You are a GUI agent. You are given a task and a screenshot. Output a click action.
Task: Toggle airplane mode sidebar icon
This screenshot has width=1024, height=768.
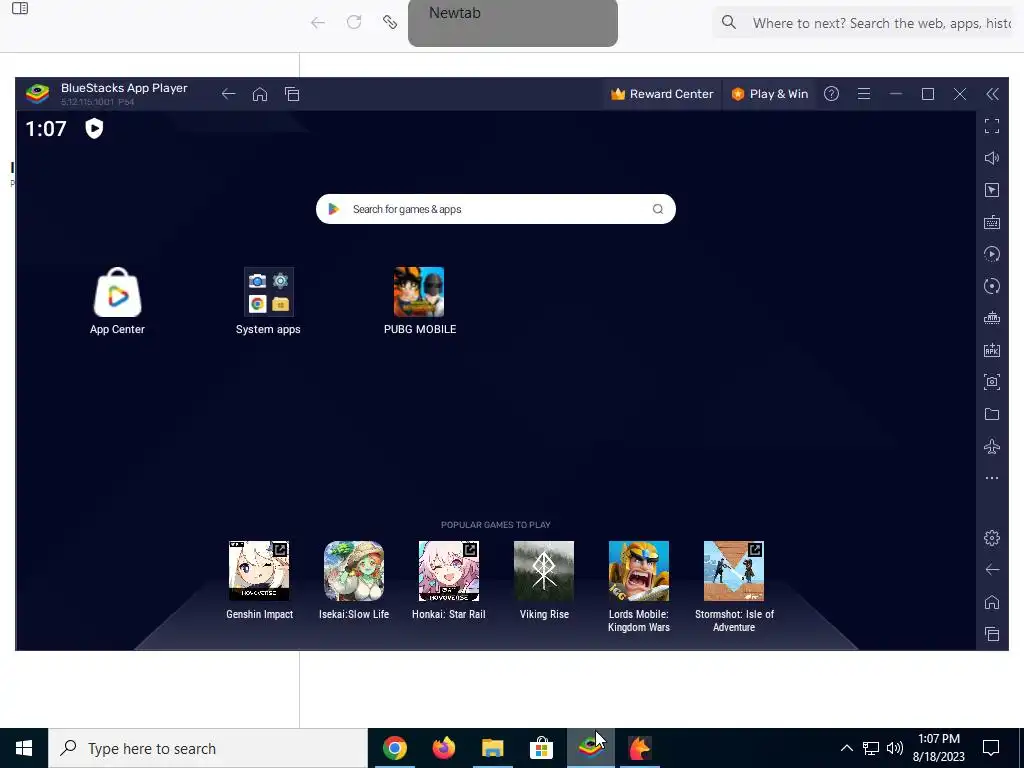[x=992, y=447]
